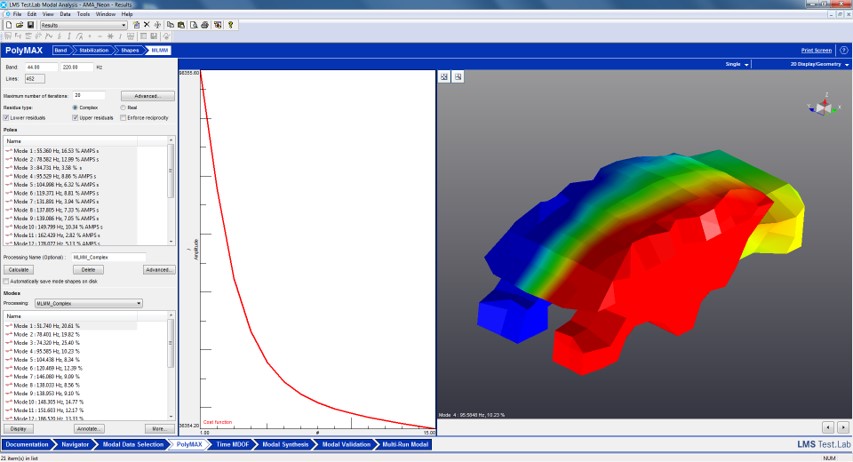Image resolution: width=853 pixels, height=462 pixels.
Task: Click the Delete button under Processing Name
Action: click(x=88, y=270)
